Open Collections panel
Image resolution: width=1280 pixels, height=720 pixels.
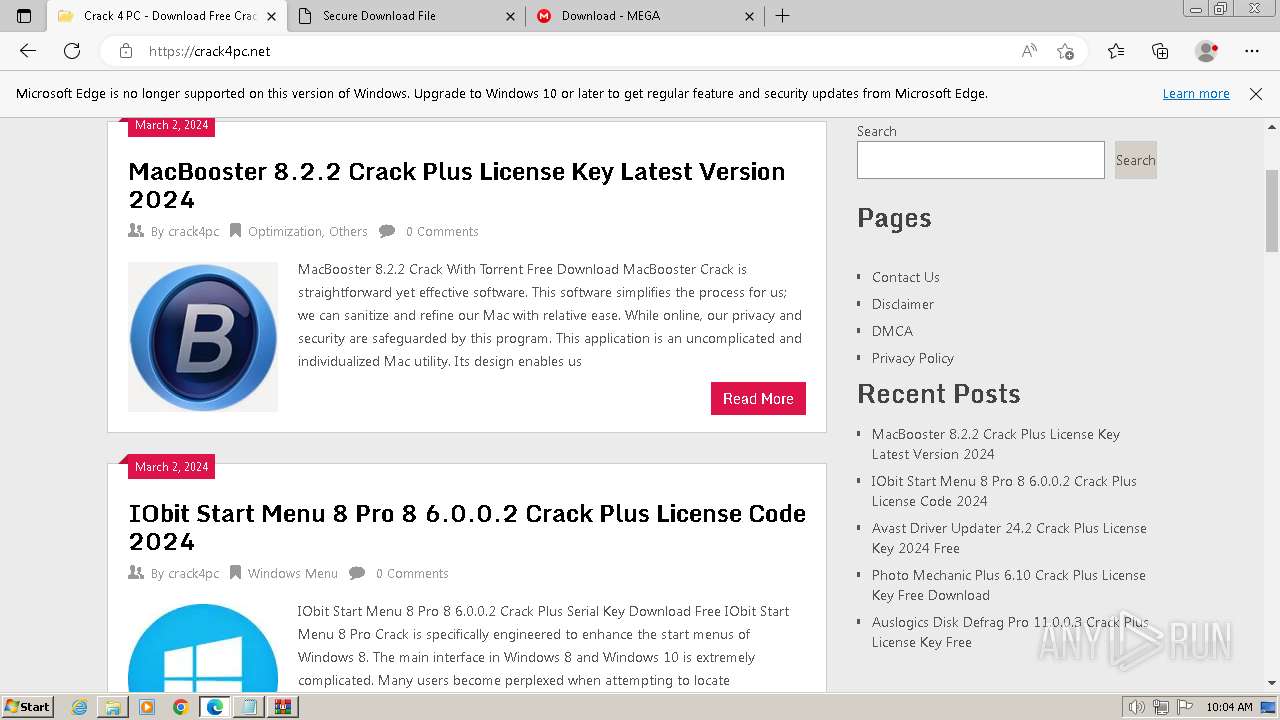1160,51
